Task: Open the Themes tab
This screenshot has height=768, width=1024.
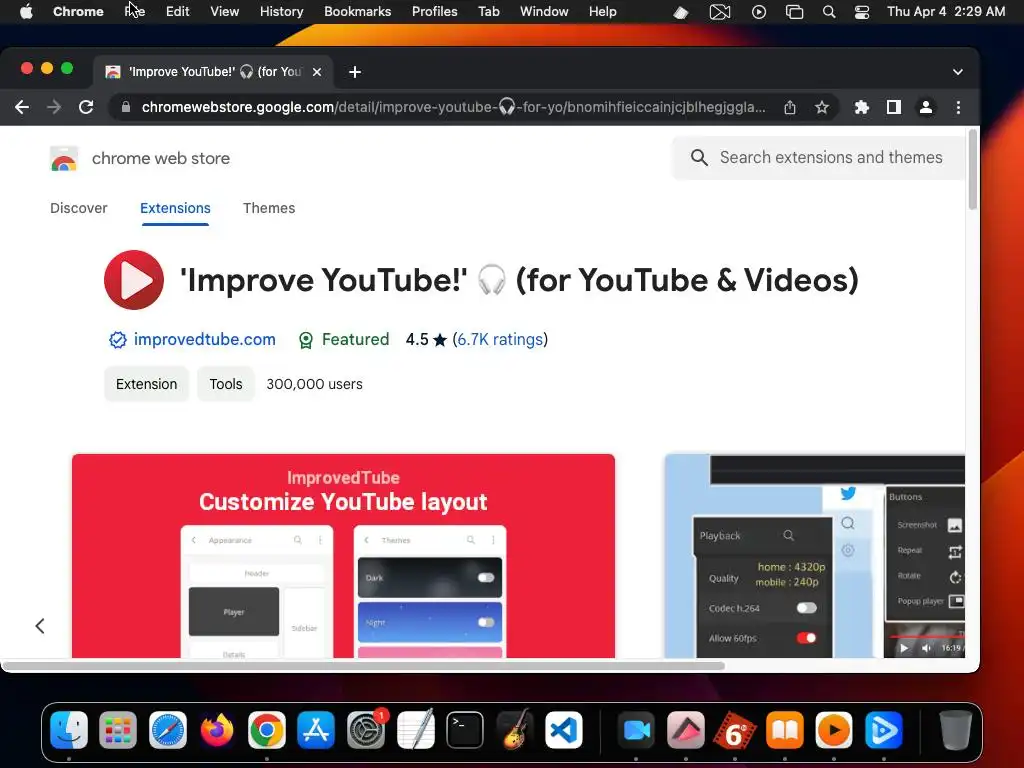Action: (269, 208)
